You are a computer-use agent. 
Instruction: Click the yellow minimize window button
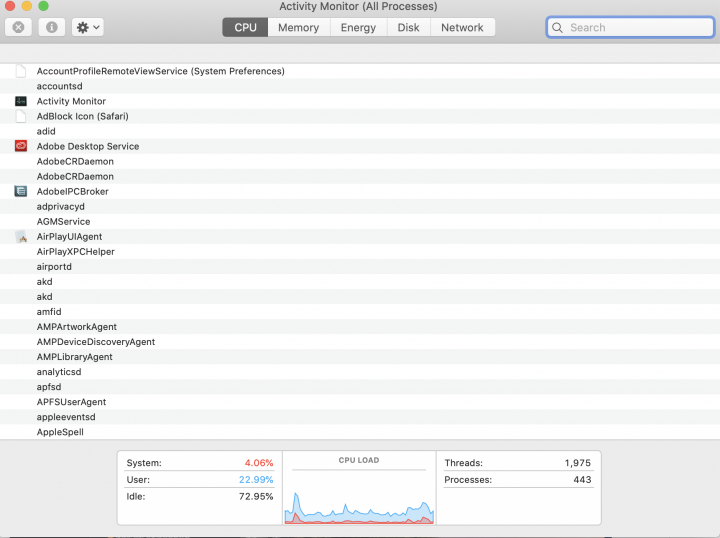point(27,6)
